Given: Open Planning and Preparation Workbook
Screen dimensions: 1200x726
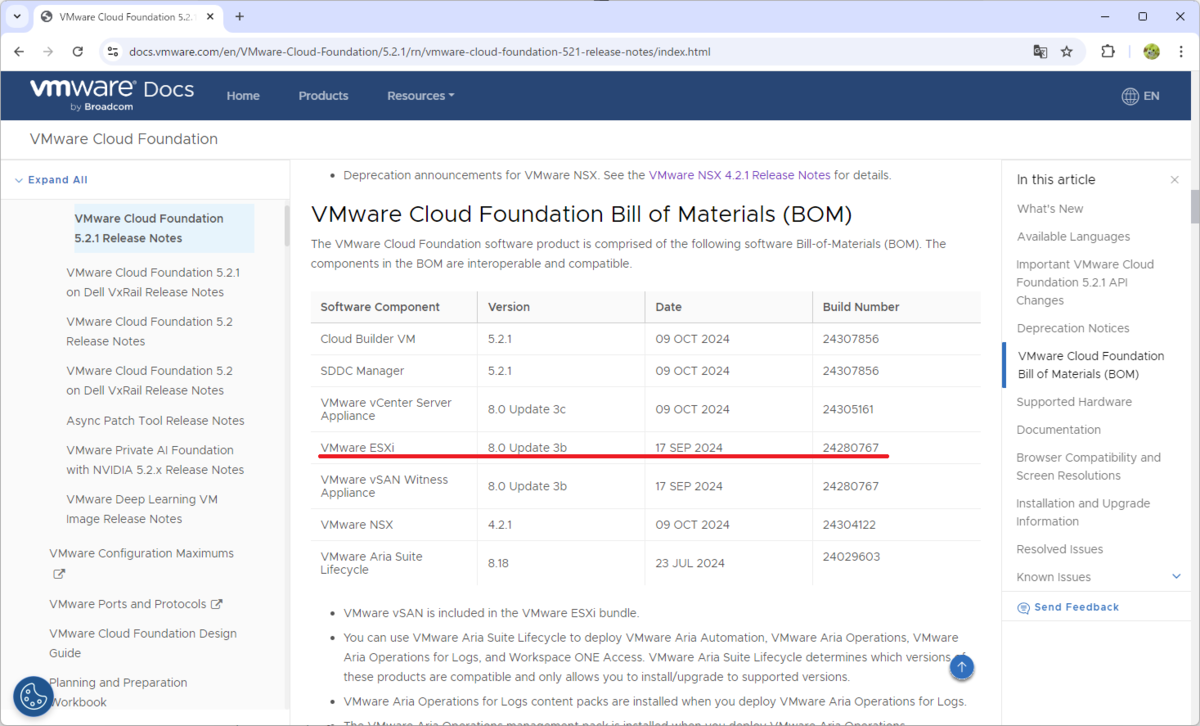Looking at the screenshot, I should pyautogui.click(x=118, y=692).
